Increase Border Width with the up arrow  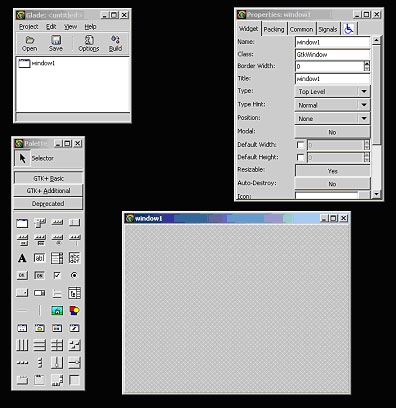(x=367, y=64)
